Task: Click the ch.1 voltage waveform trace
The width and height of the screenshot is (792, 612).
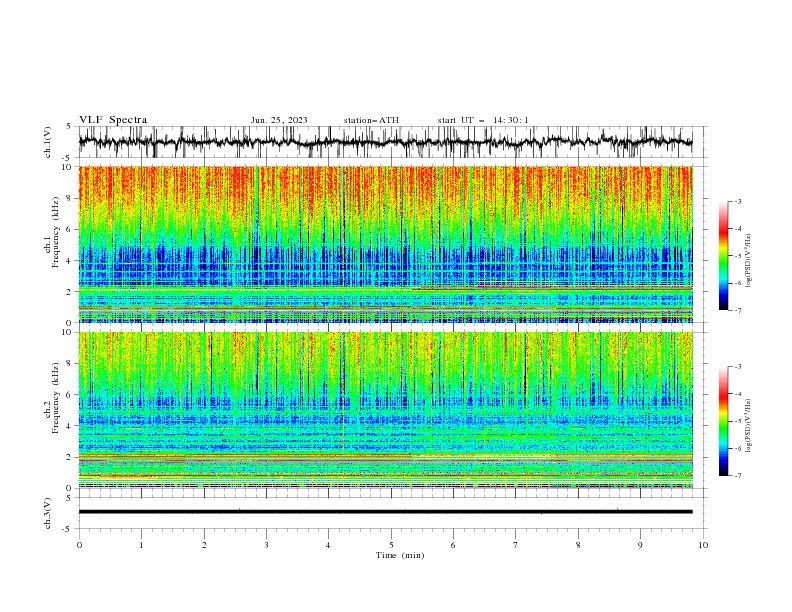Action: (385, 142)
